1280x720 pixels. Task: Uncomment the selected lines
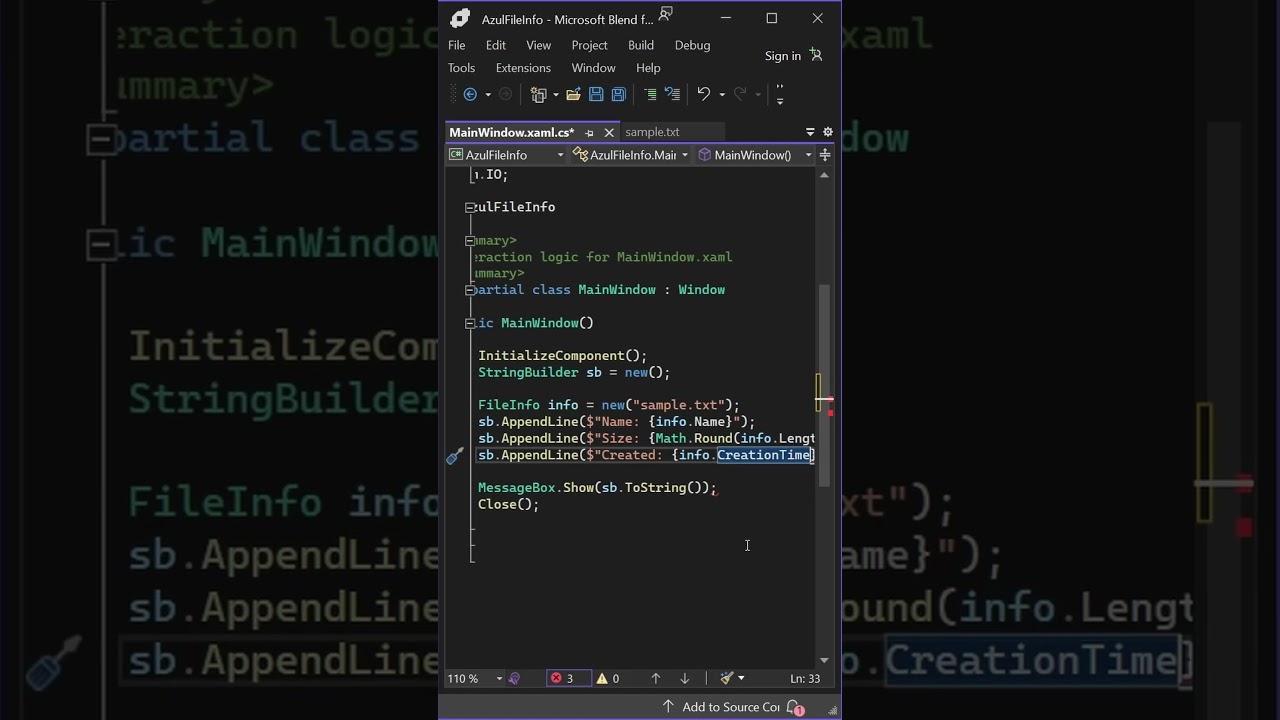[x=672, y=94]
